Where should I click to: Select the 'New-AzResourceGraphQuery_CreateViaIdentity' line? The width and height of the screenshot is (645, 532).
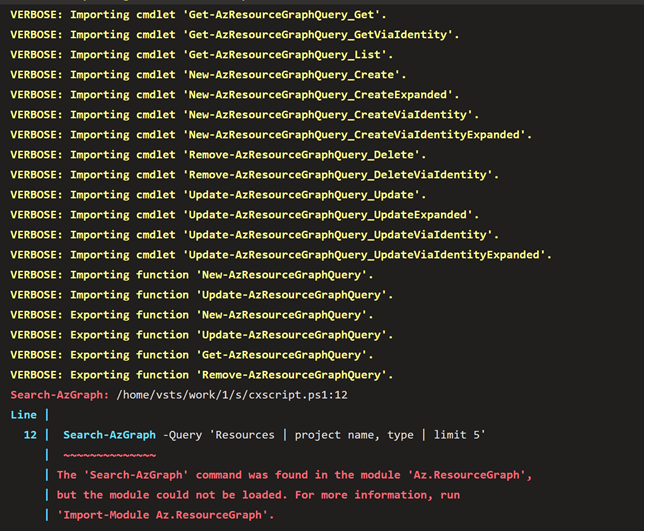pos(245,115)
